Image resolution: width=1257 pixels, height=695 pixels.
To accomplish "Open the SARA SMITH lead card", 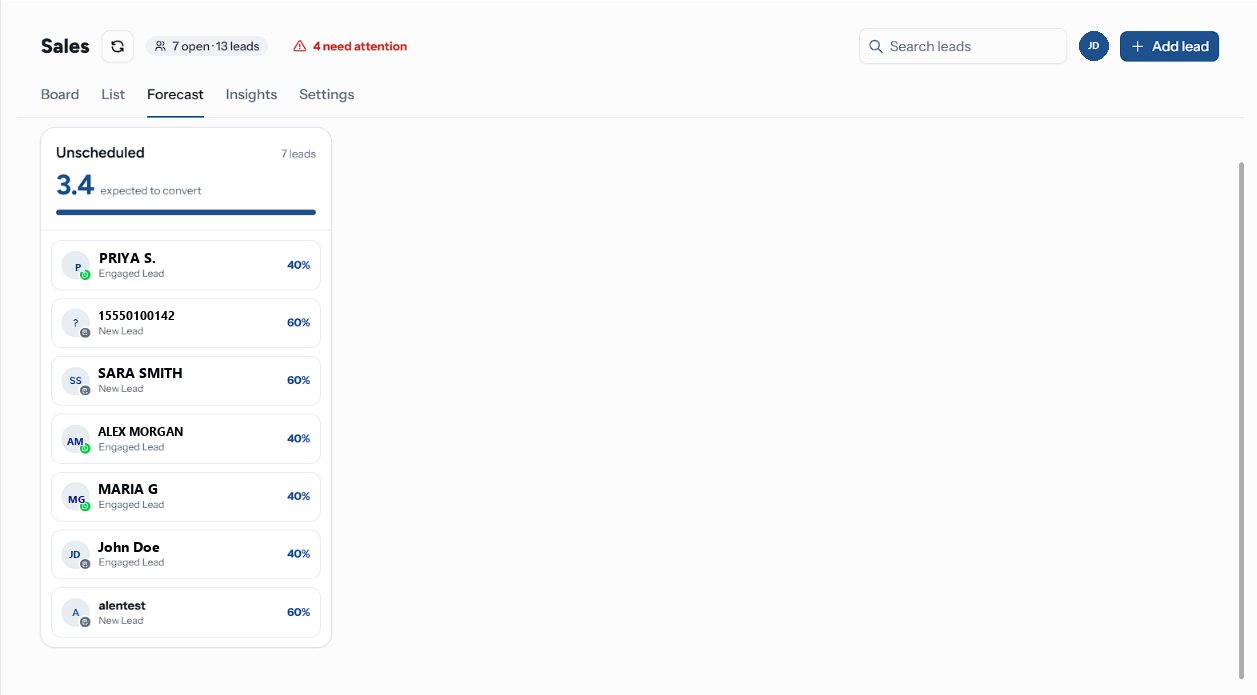I will [x=186, y=381].
